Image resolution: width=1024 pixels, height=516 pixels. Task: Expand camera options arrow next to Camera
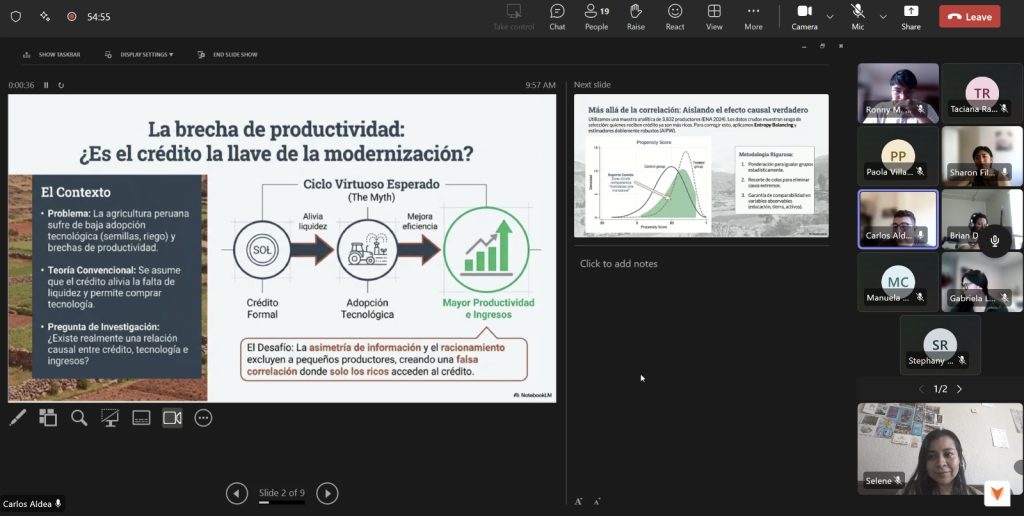[x=829, y=17]
